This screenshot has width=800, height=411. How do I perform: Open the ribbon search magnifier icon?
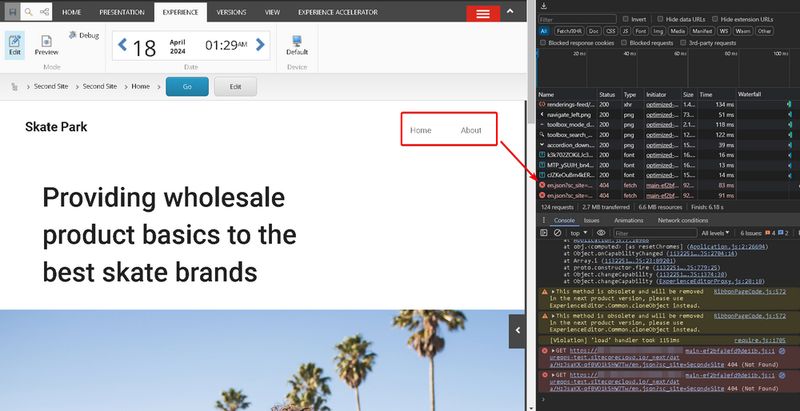tap(29, 12)
